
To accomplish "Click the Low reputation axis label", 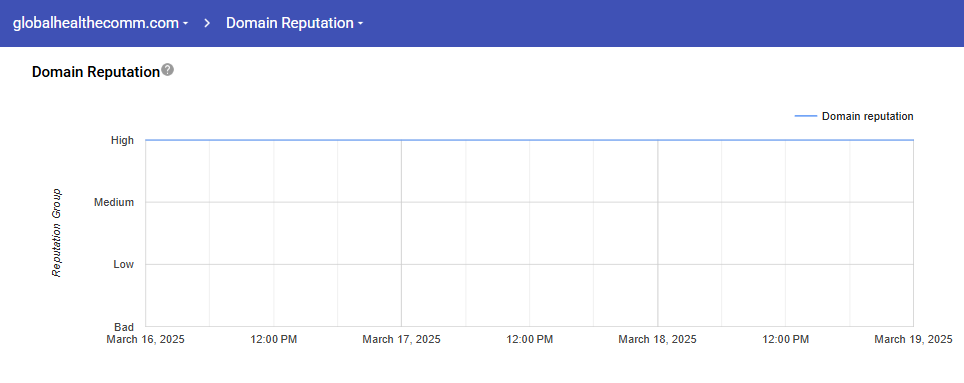I will pos(123,264).
